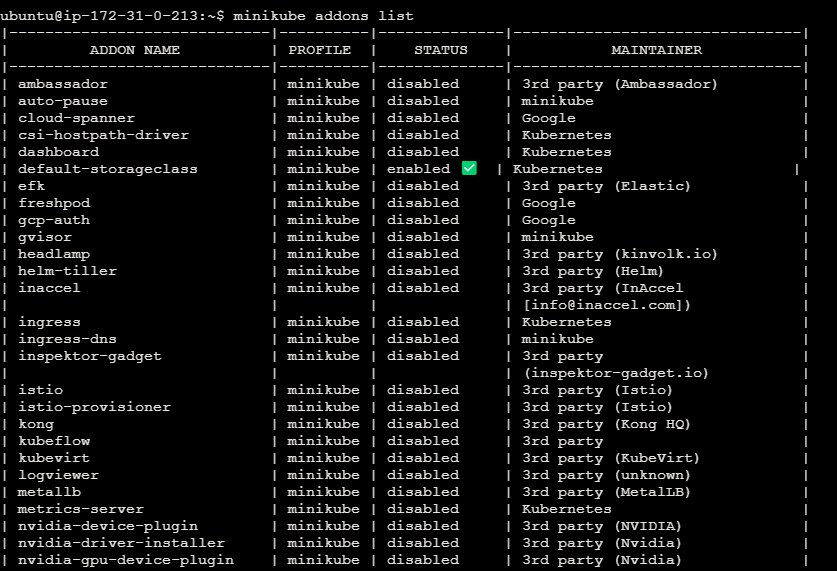
Task: Click the (inspektor-gadget.io) maintainer text
Action: [x=616, y=373]
